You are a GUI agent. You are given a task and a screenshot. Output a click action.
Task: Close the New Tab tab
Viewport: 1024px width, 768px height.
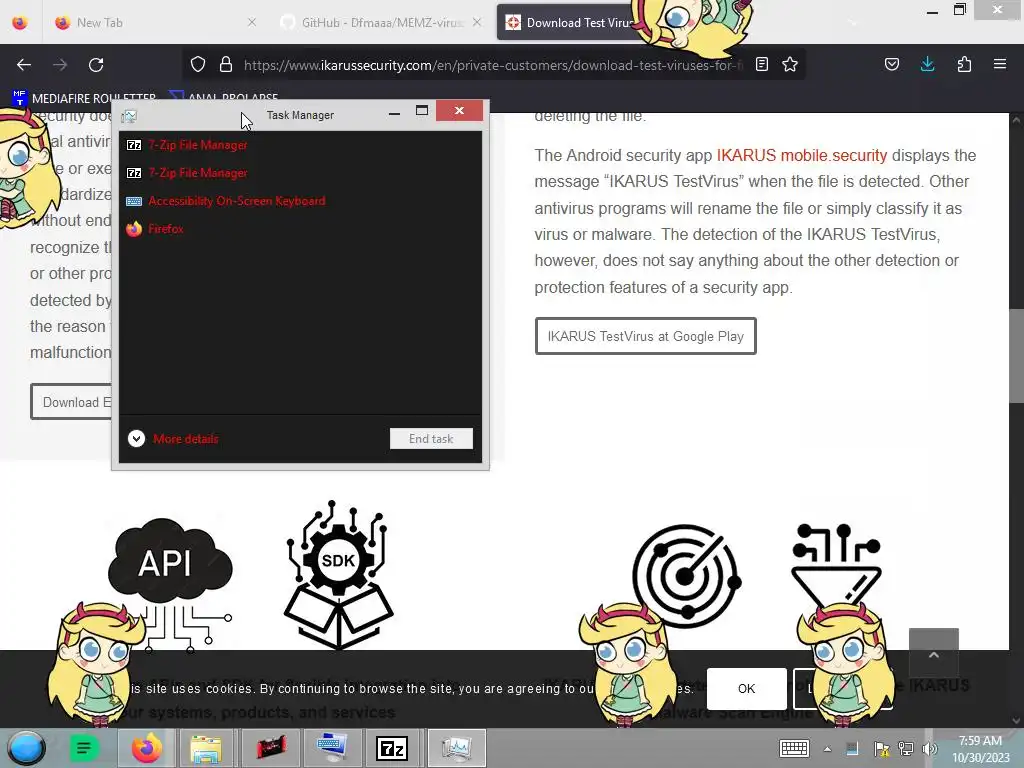252,22
